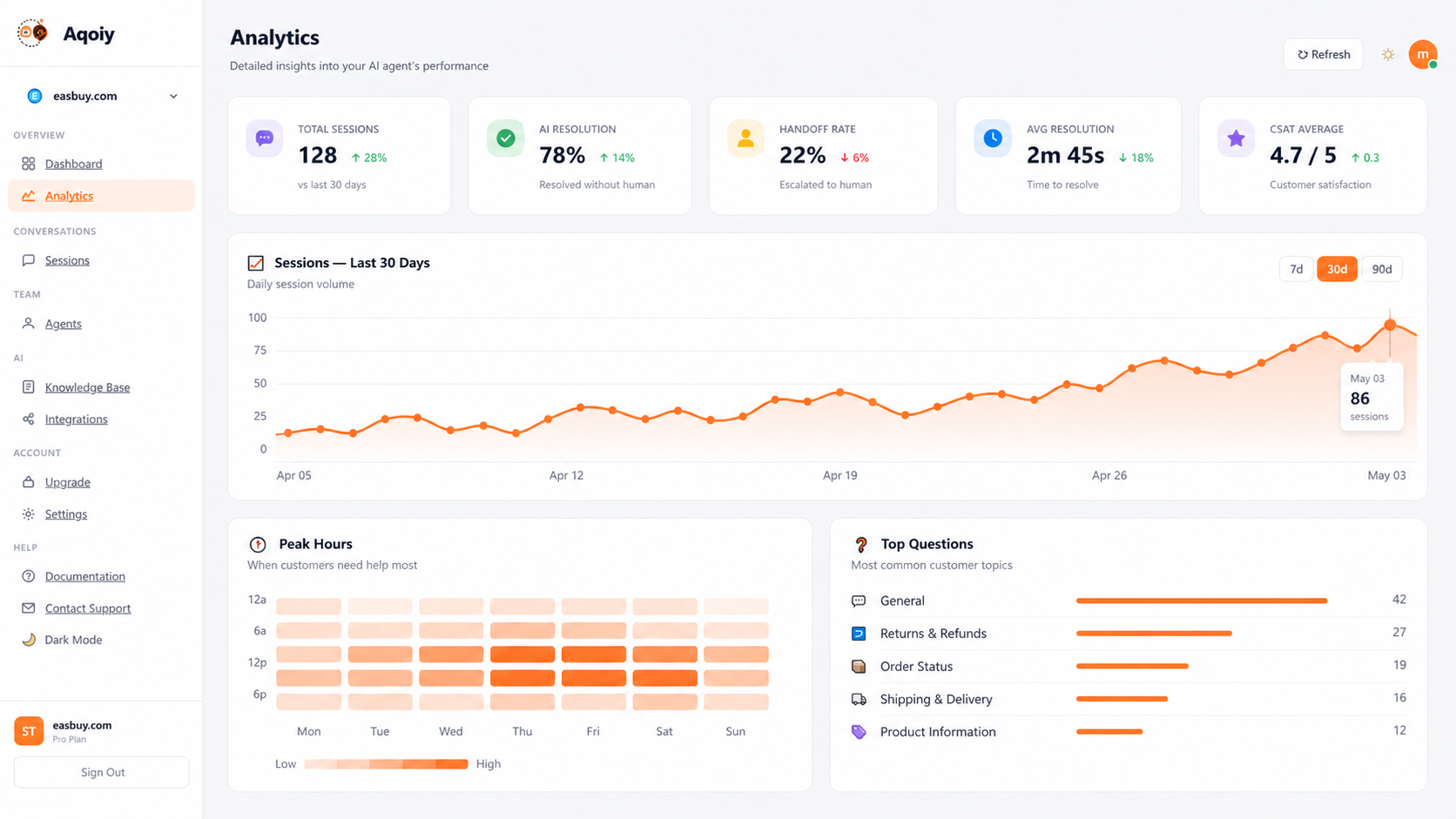Click the Product Information count 12
The height and width of the screenshot is (819, 1456).
[1399, 730]
